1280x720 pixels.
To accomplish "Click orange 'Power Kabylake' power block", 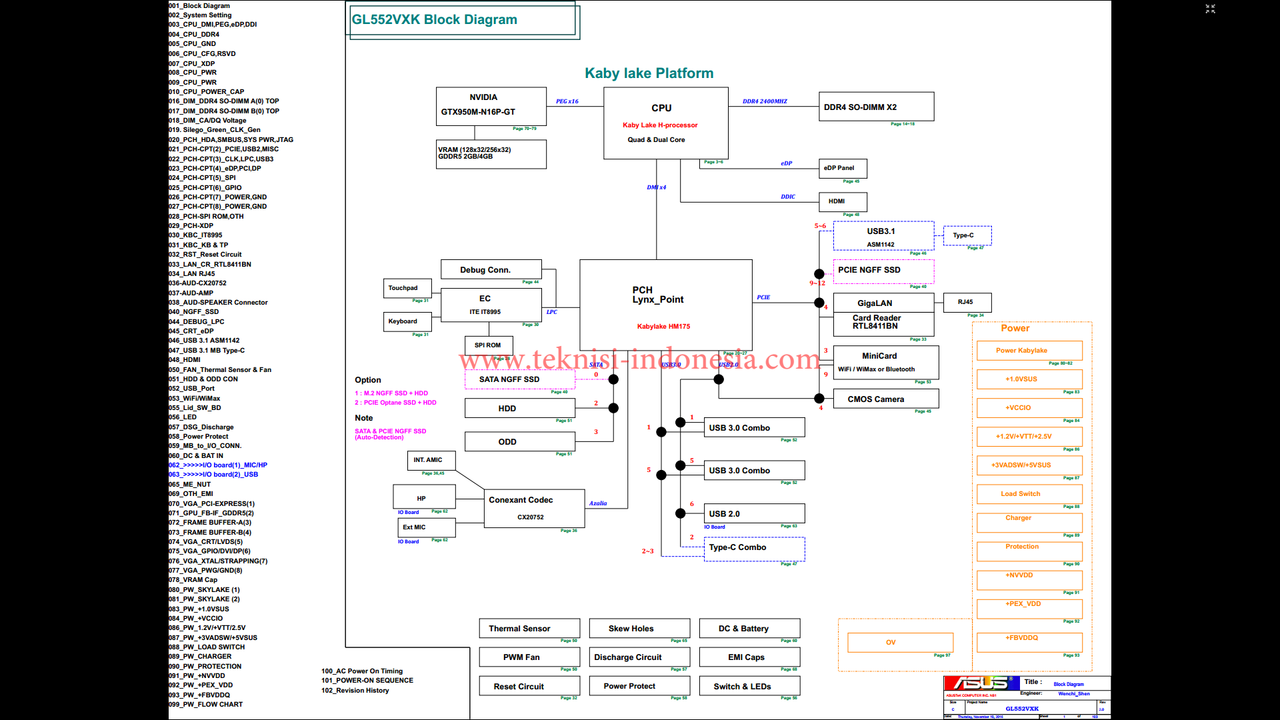I will [x=1029, y=350].
